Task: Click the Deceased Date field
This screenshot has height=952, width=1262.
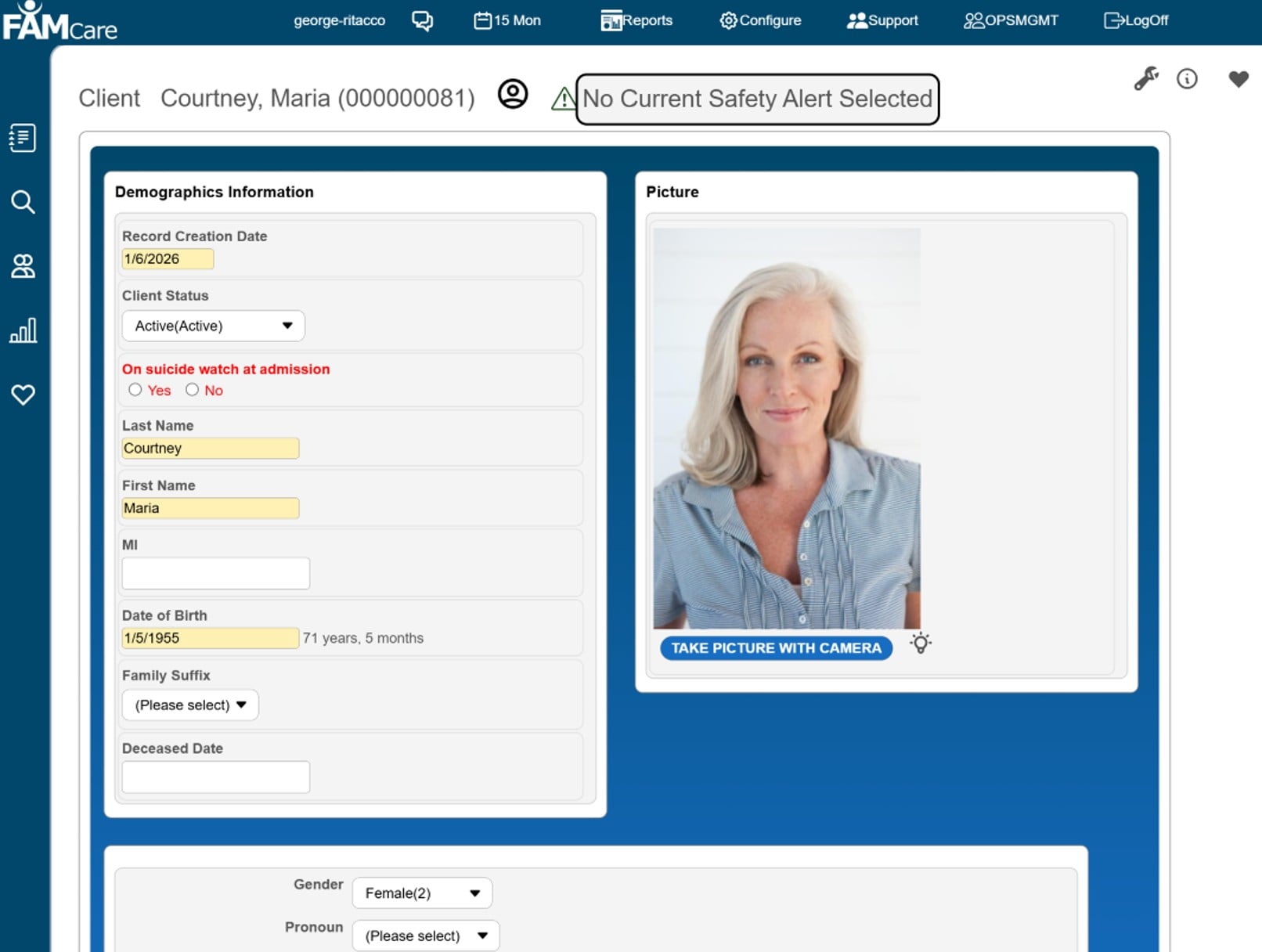Action: [215, 777]
